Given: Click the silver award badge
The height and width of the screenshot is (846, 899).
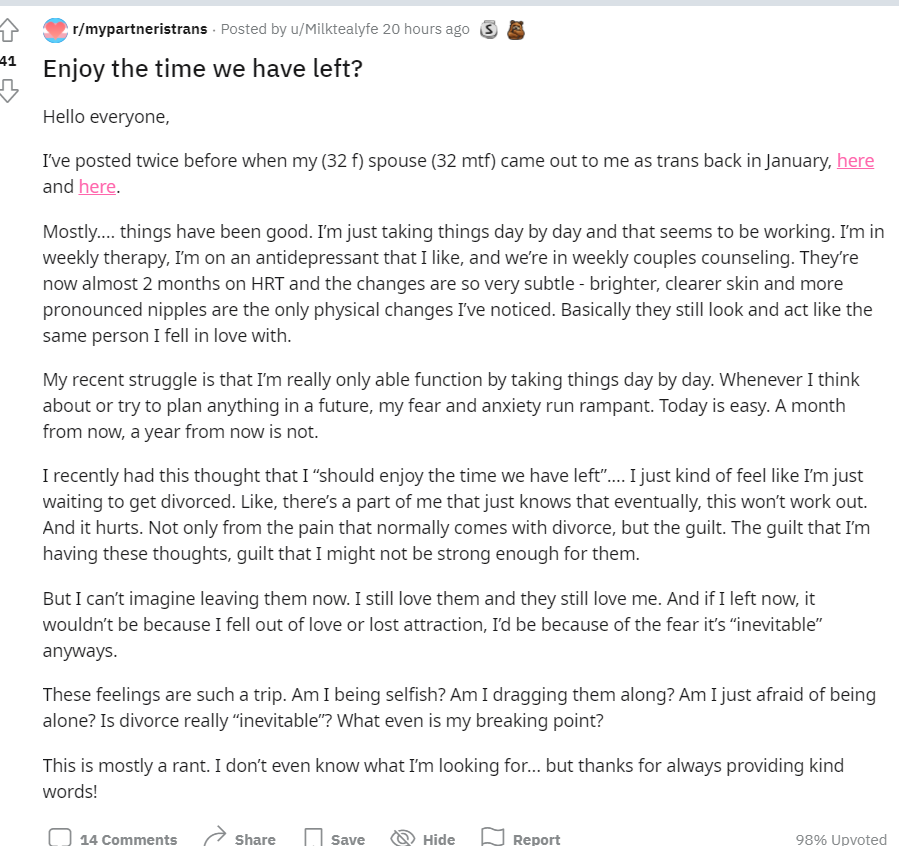Looking at the screenshot, I should pyautogui.click(x=488, y=29).
